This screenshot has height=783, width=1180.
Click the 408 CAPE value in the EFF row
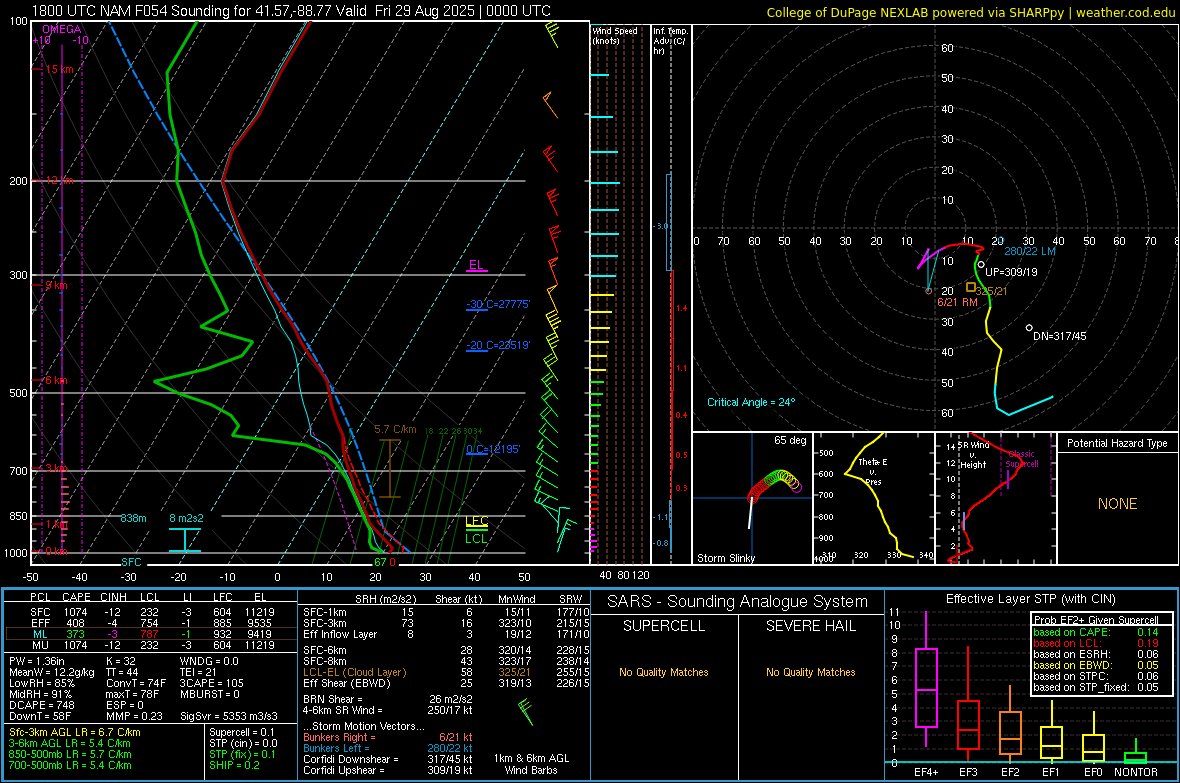click(x=75, y=623)
